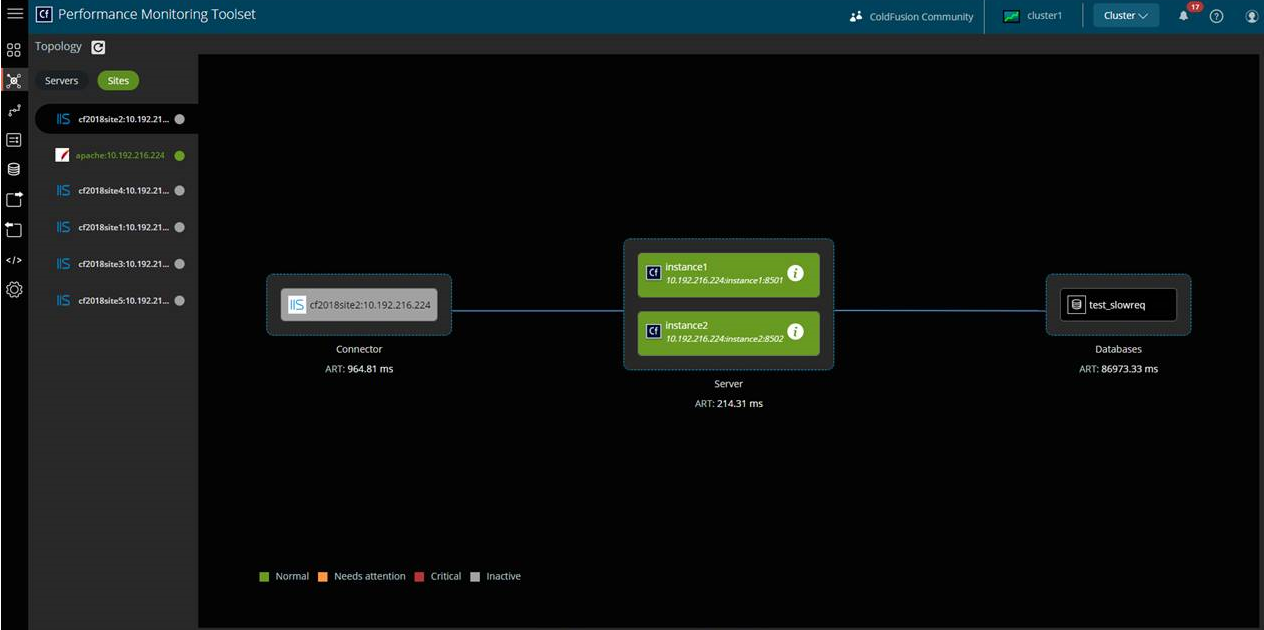Open the code profiler sidebar icon
The image size is (1264, 630).
14,260
